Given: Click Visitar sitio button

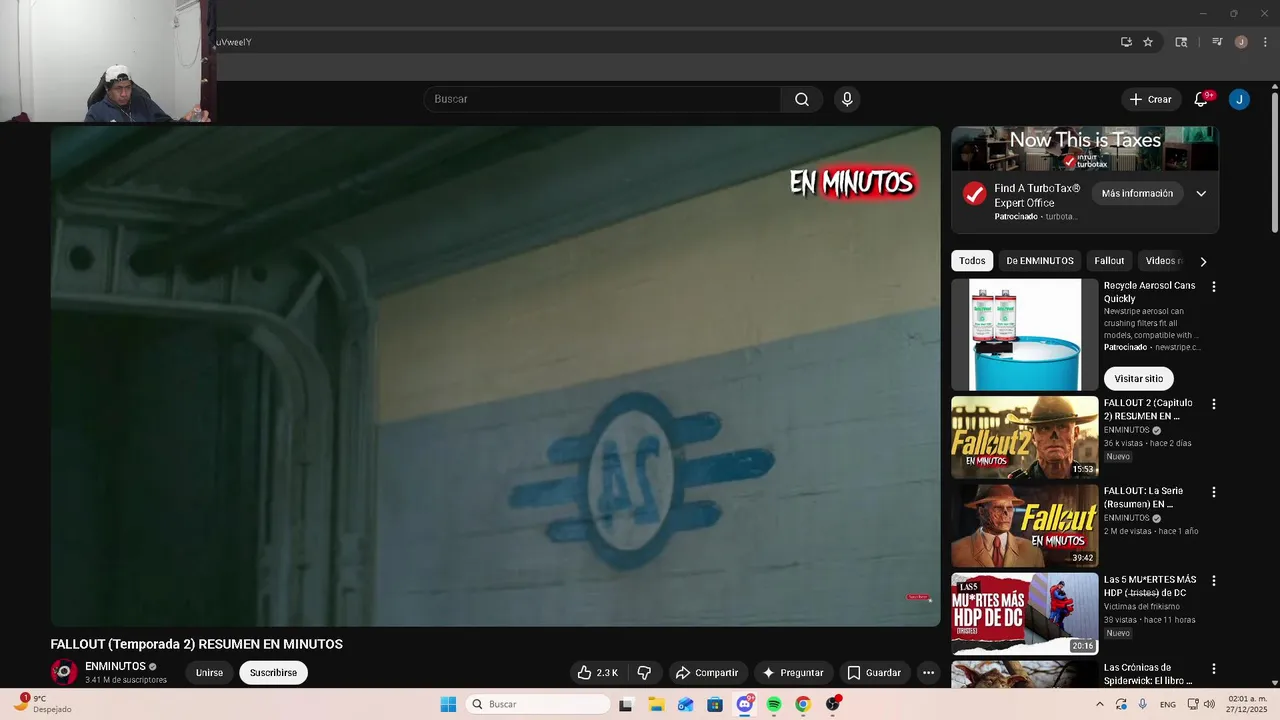Looking at the screenshot, I should 1138,379.
